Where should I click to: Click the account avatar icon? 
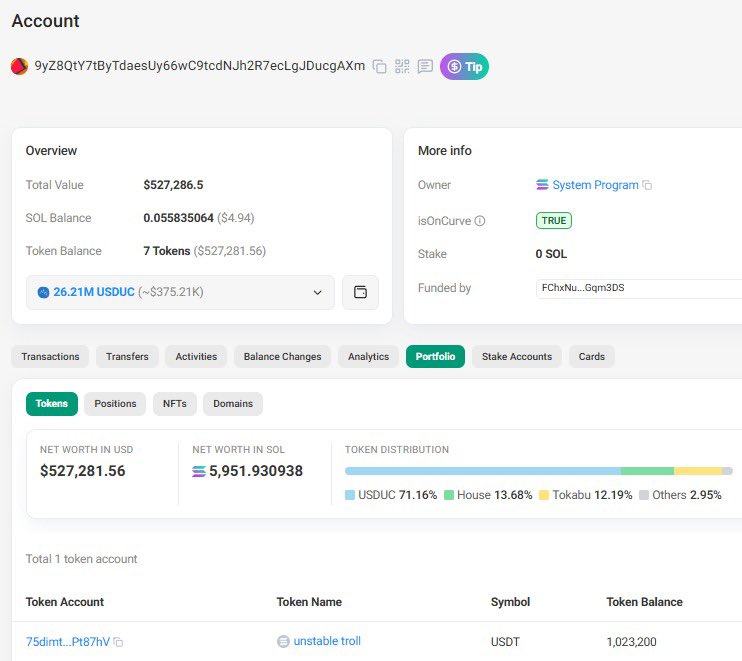[19, 66]
